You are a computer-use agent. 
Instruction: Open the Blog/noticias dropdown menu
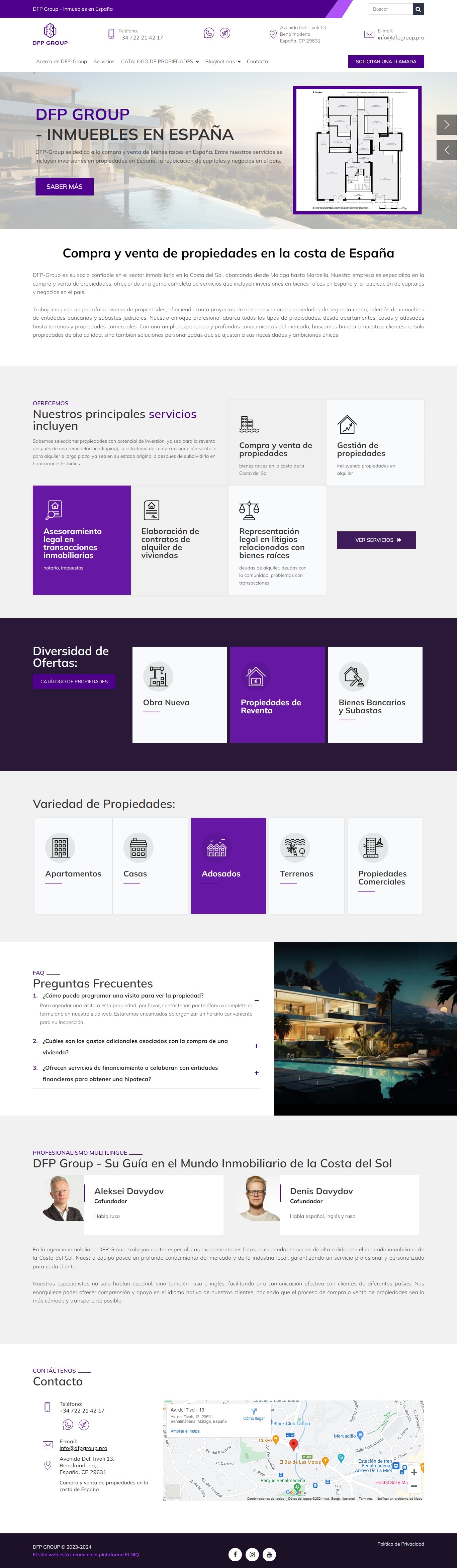click(222, 62)
